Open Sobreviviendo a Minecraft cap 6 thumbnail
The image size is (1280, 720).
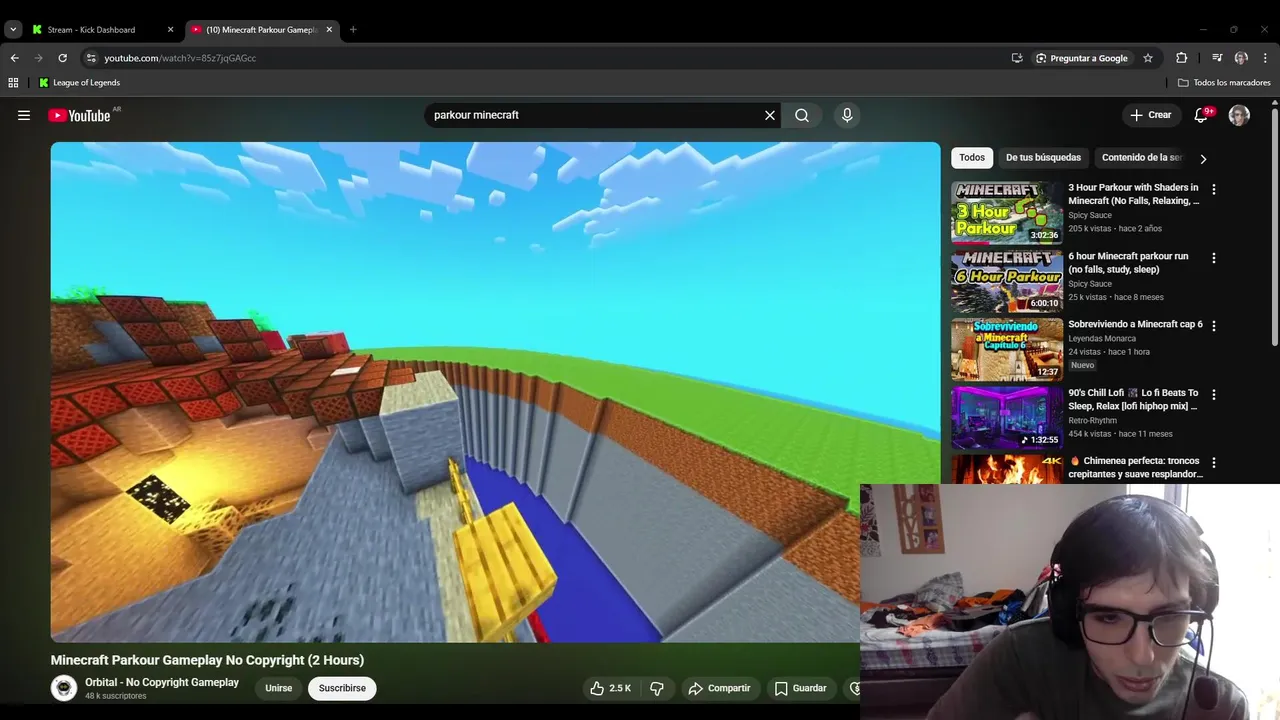[x=1007, y=350]
